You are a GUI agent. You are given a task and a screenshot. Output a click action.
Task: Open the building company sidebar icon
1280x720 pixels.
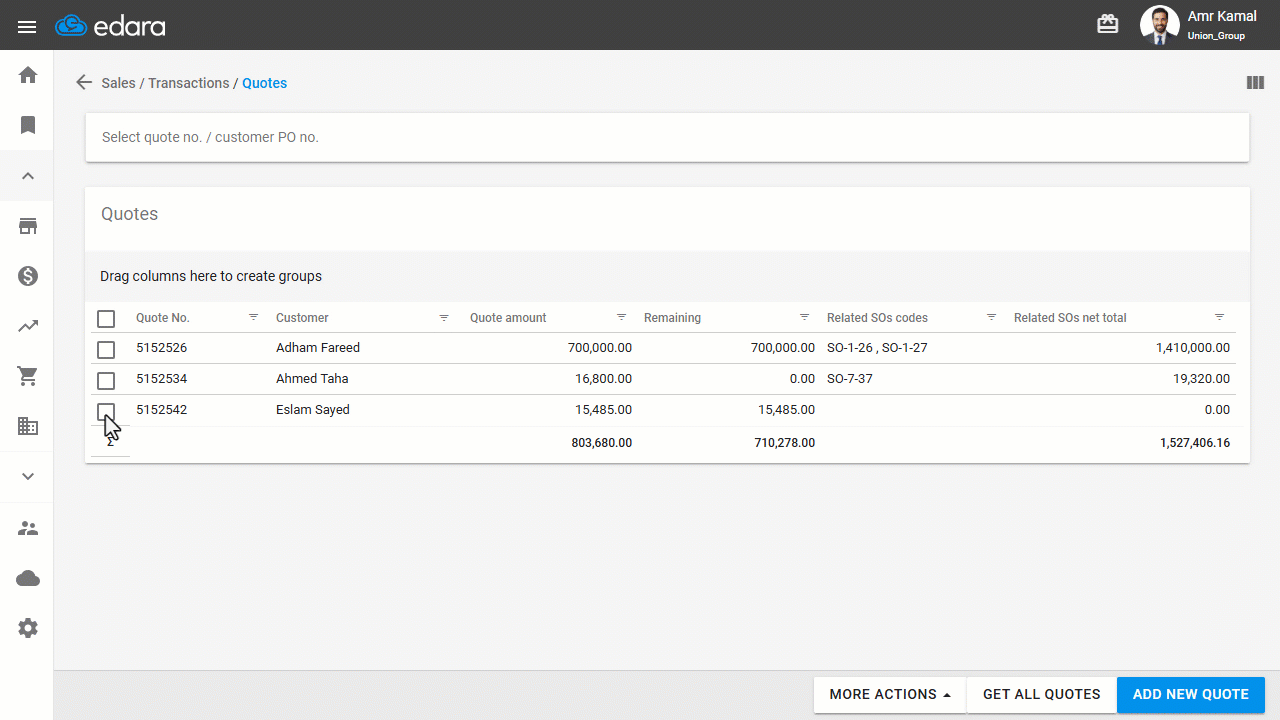pos(28,427)
